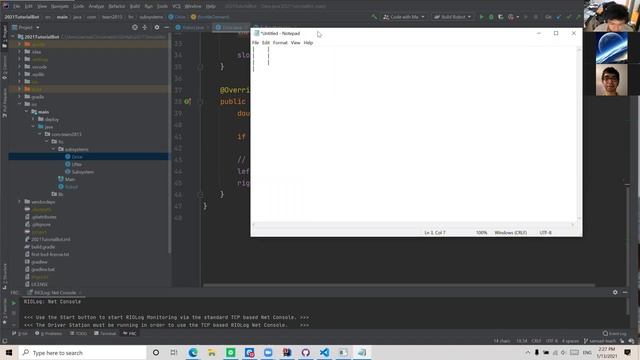Open Zoom from the taskbar
640x360 pixels.
pos(268,352)
